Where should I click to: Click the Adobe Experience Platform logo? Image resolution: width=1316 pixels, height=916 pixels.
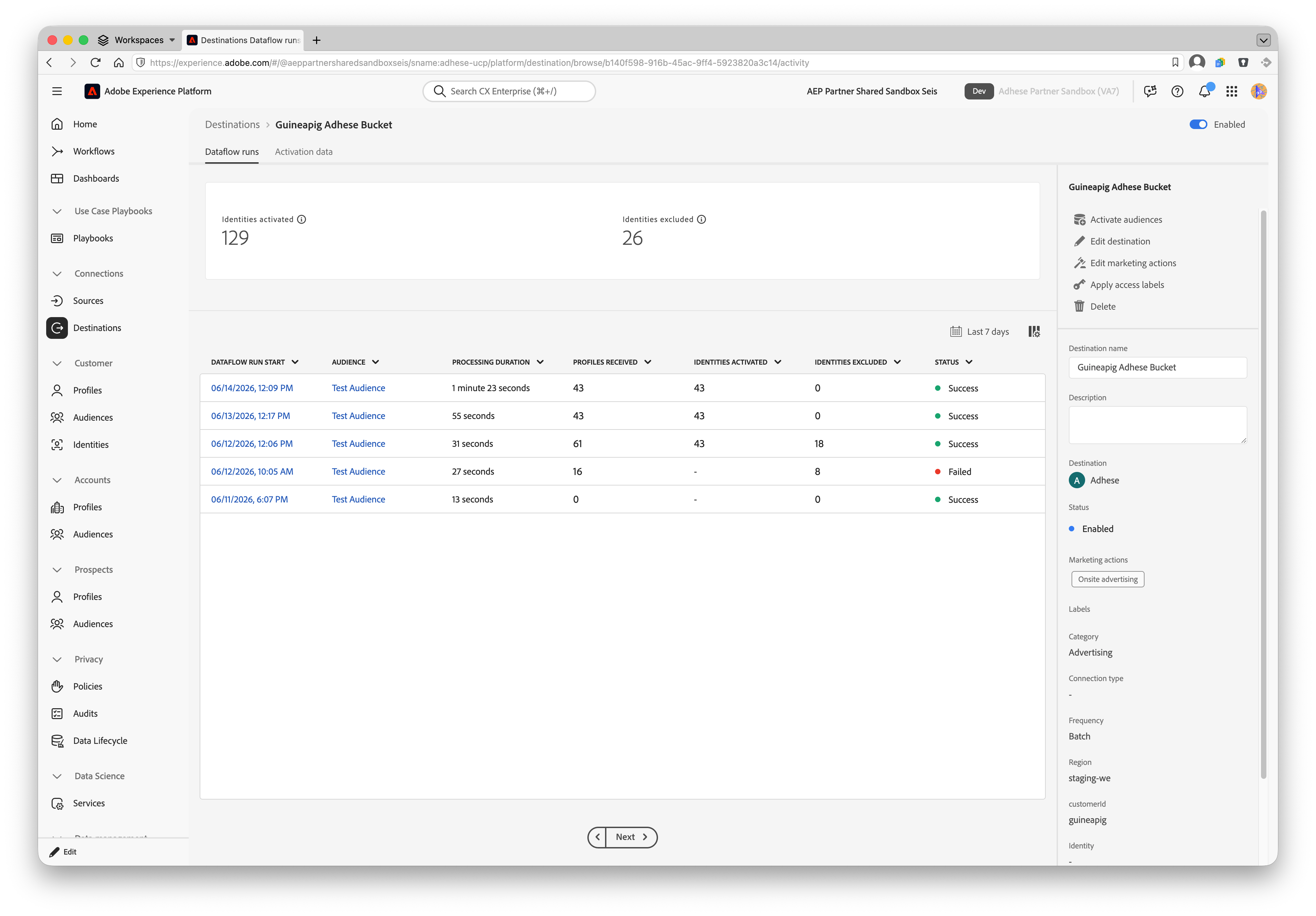point(92,91)
